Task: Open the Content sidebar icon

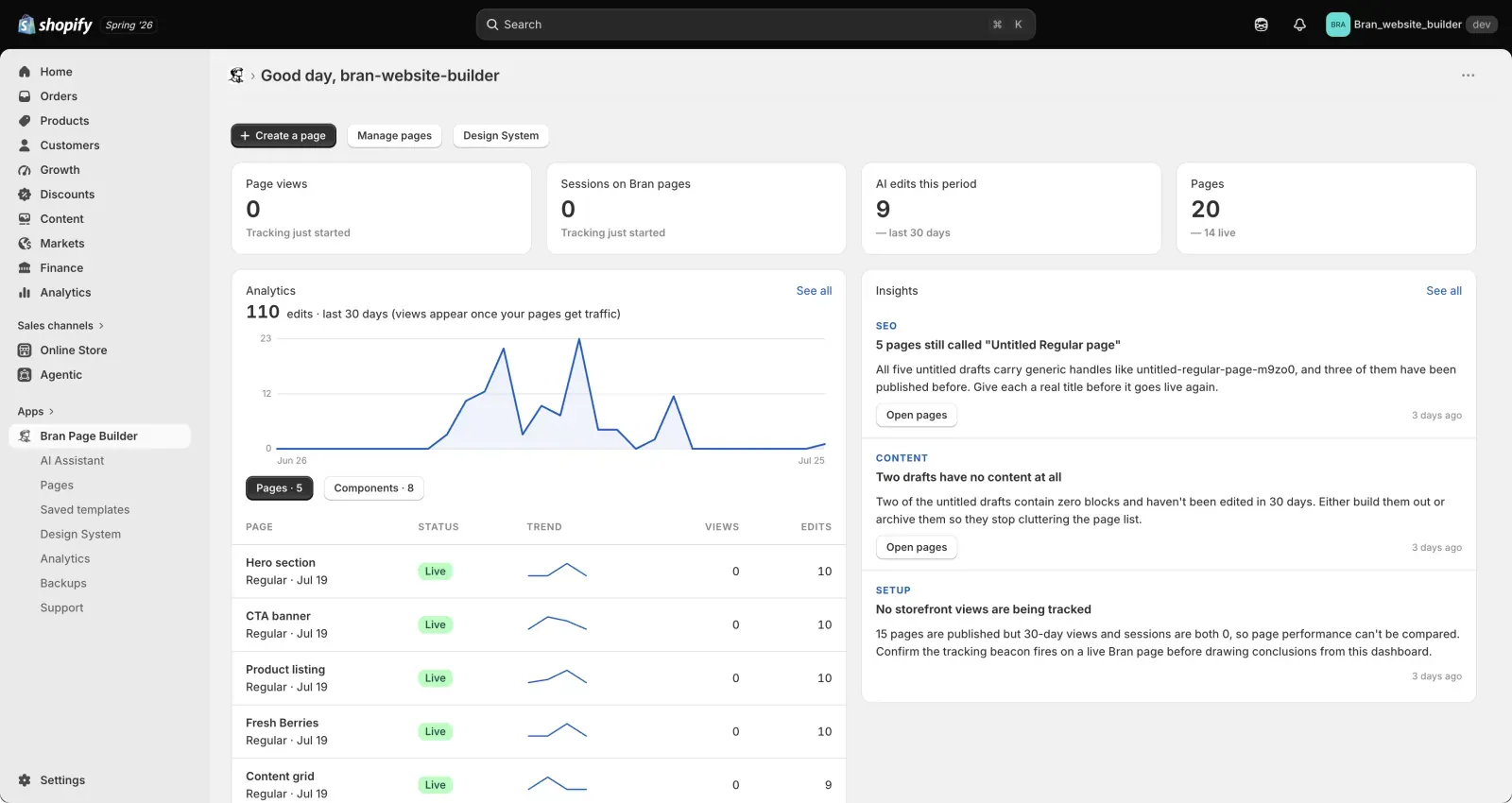Action: coord(25,219)
